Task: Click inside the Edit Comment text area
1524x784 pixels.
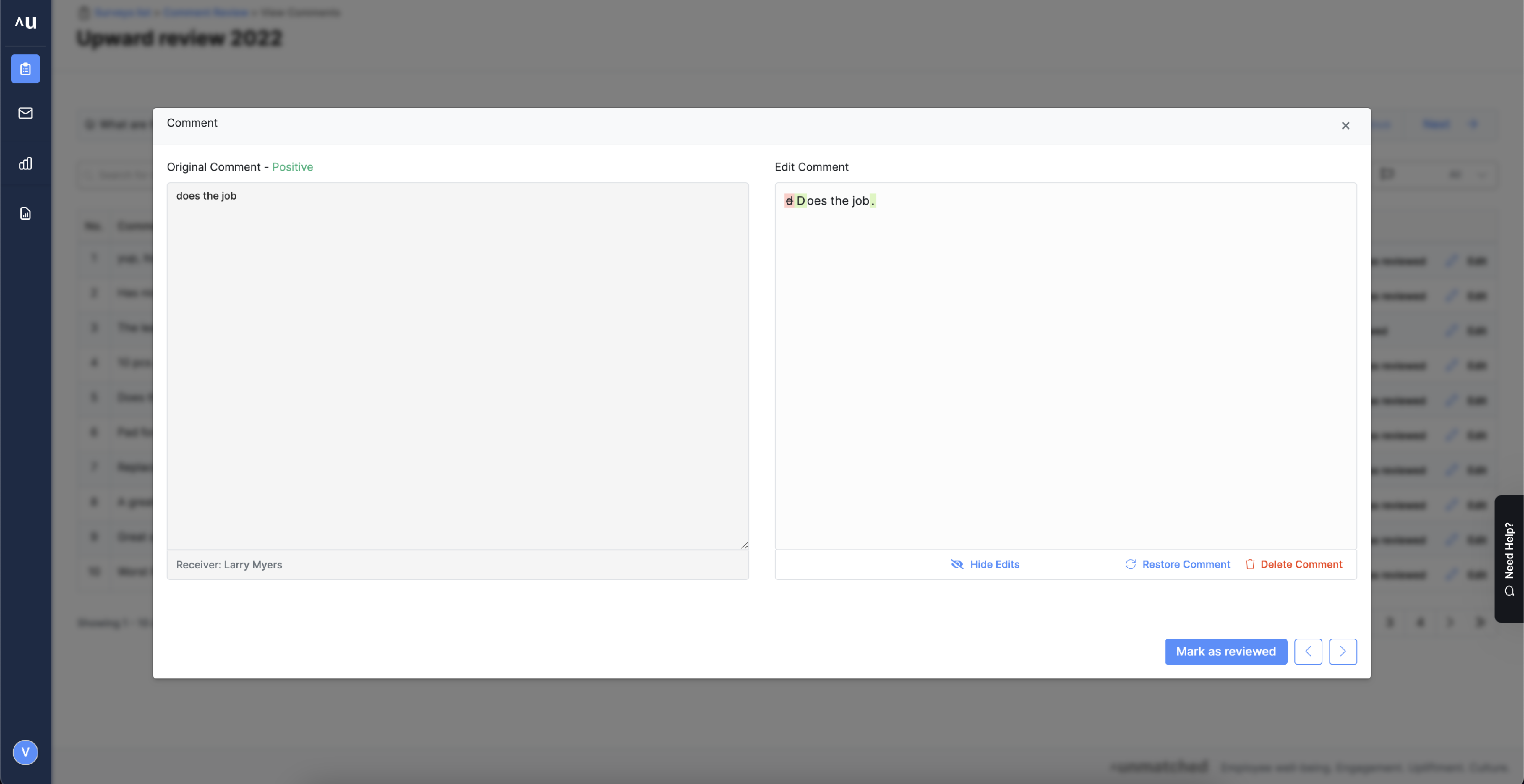Action: (x=1065, y=366)
